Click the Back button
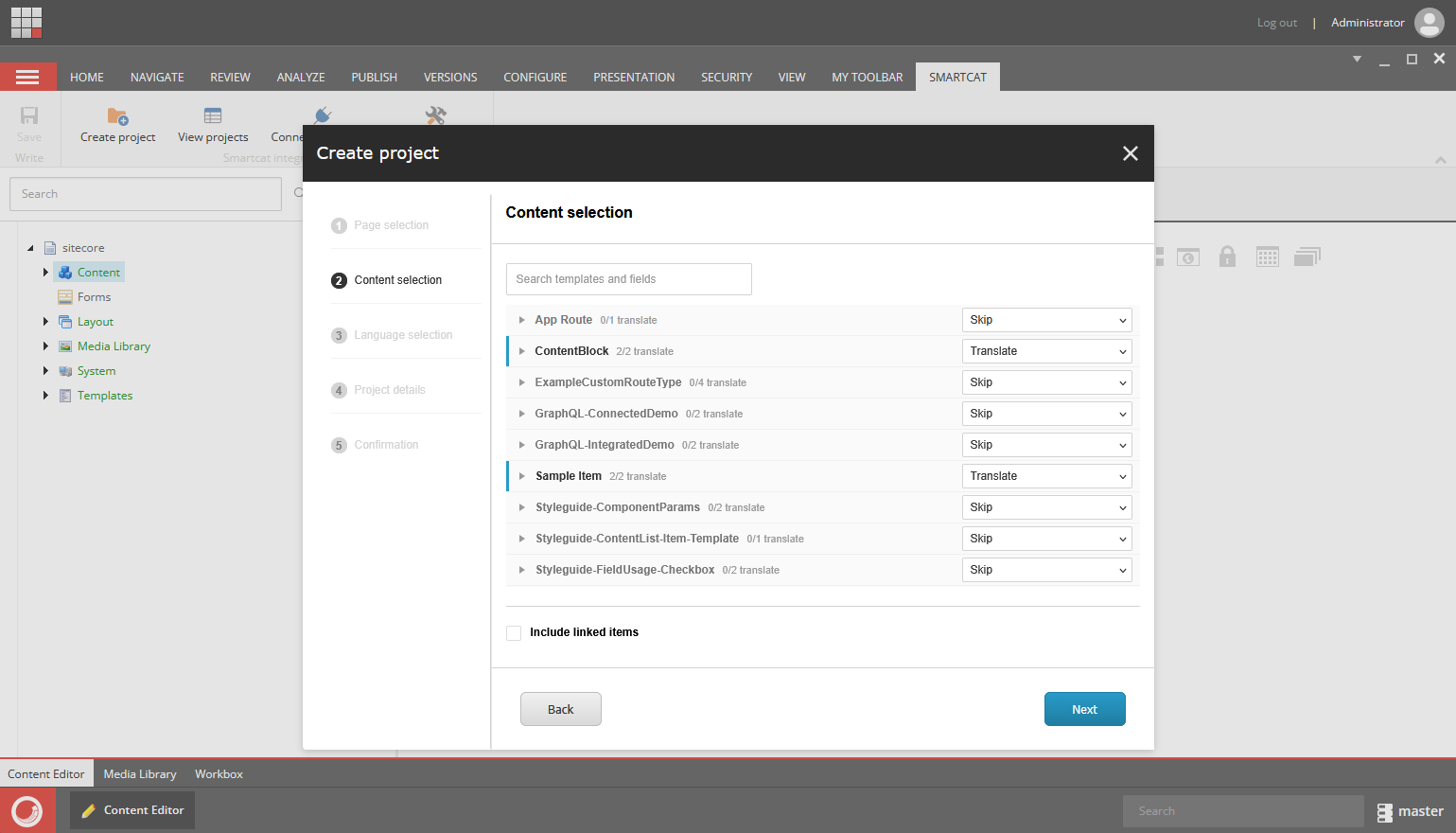 click(560, 709)
